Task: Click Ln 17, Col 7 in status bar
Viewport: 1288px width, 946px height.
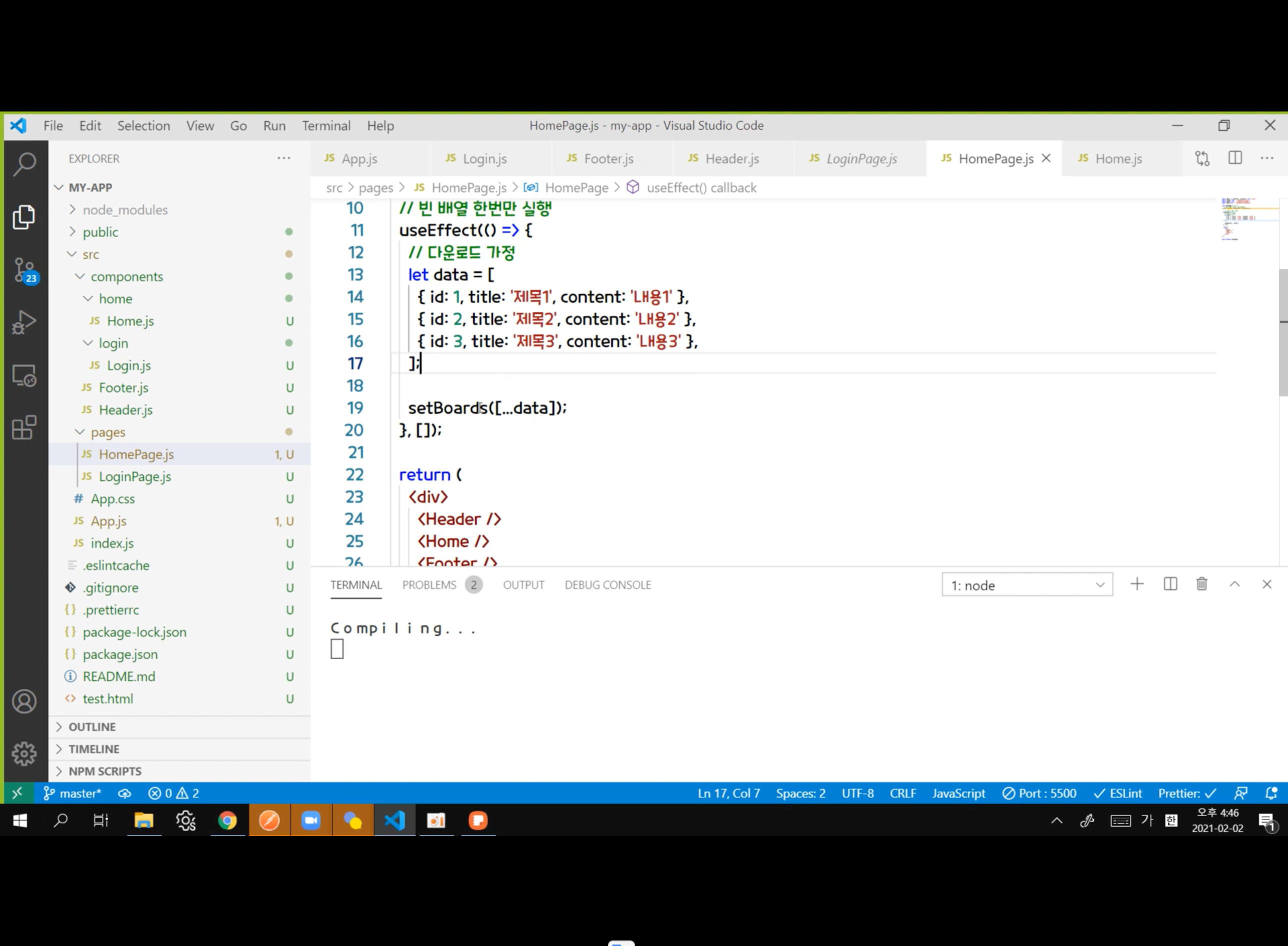Action: coord(728,793)
